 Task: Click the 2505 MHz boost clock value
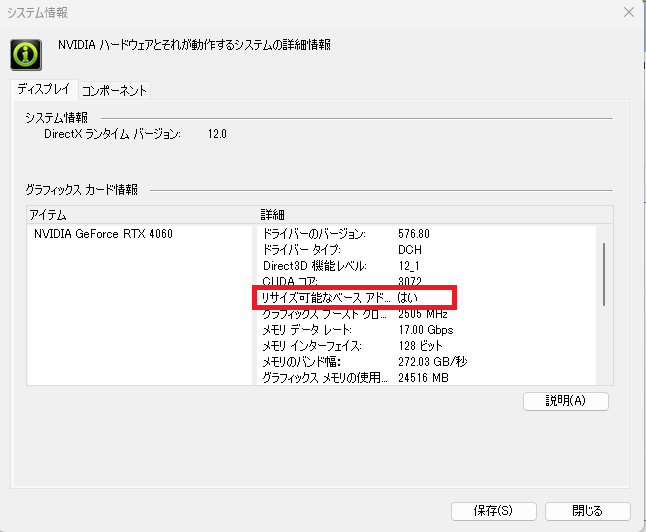click(423, 314)
